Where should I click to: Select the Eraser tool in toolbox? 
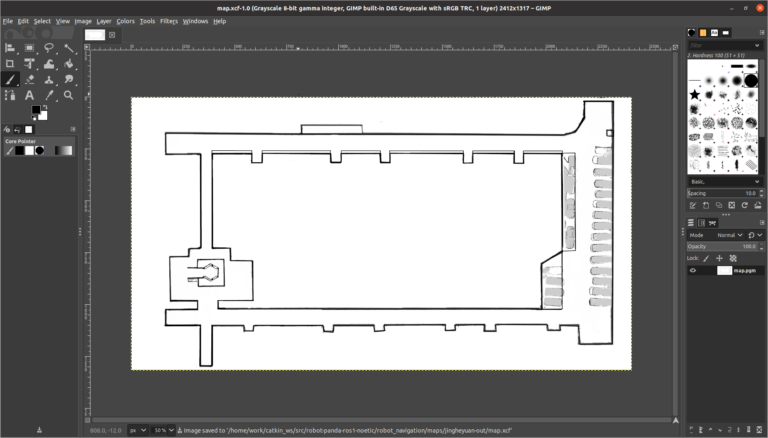(x=30, y=80)
